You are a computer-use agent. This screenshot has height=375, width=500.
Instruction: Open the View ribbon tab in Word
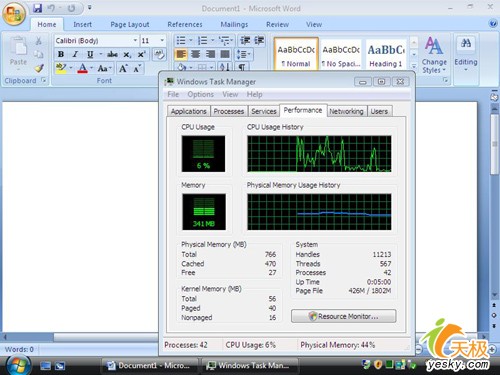coord(314,24)
